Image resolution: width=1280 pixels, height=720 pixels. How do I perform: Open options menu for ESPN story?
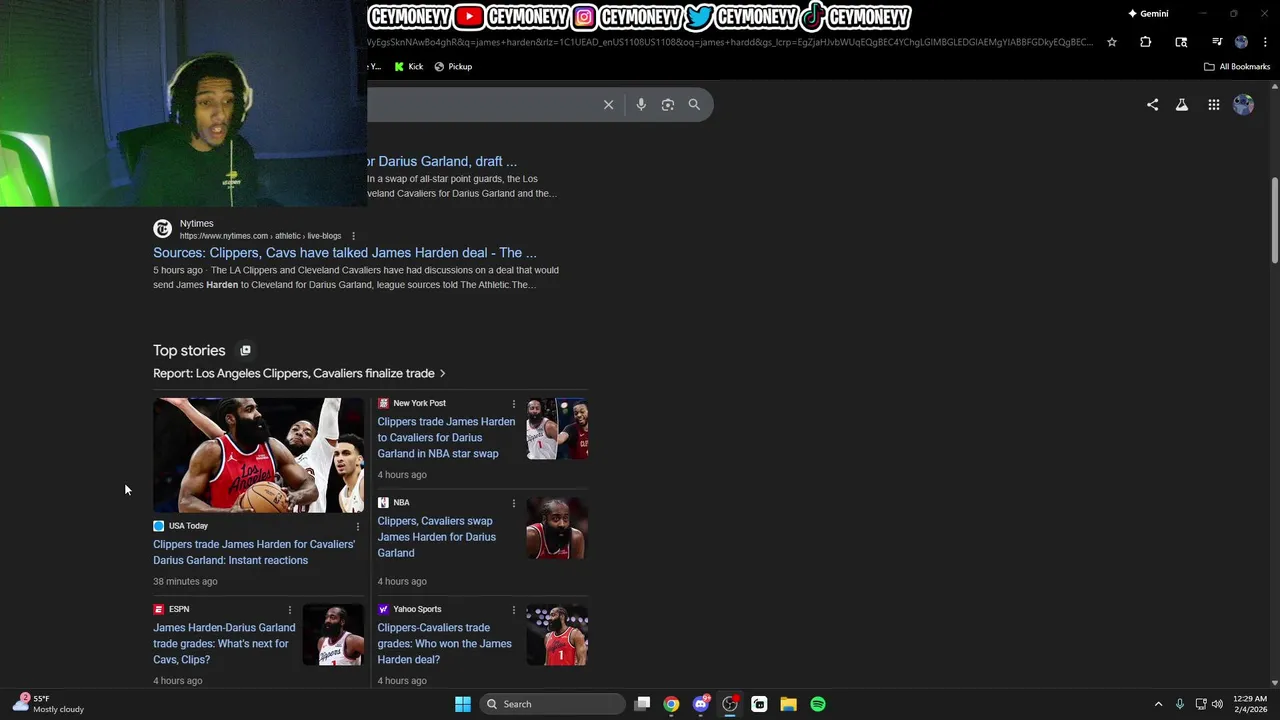tap(290, 610)
